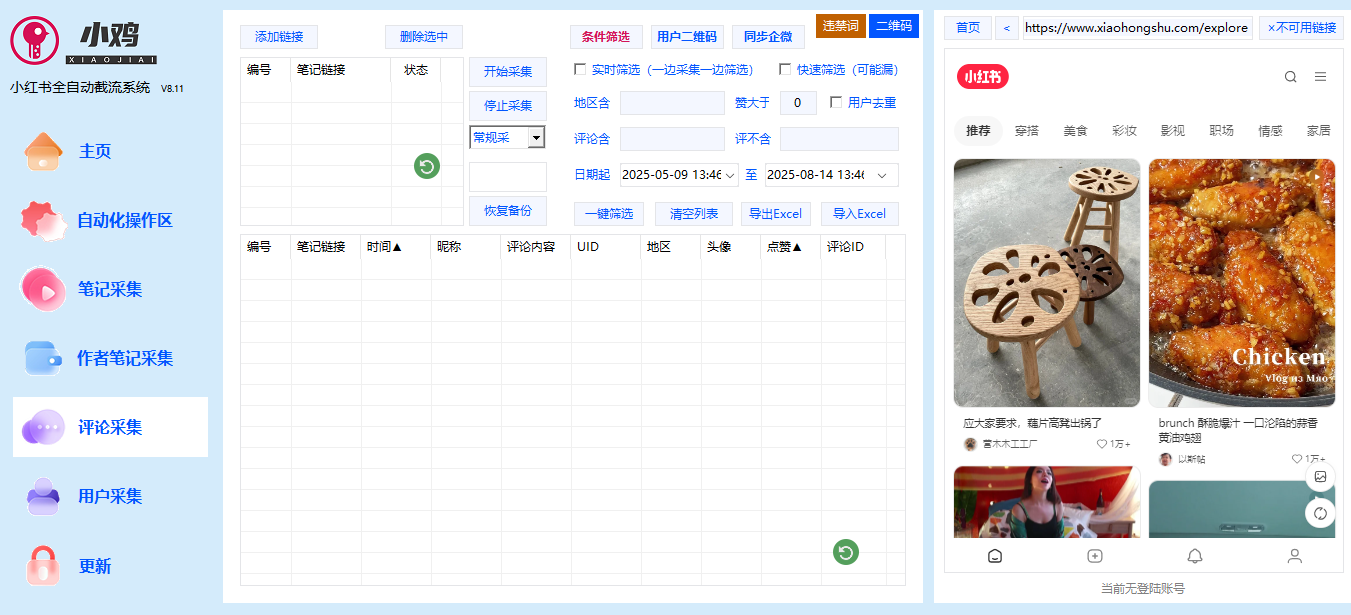Click the 恢复备份 button
The height and width of the screenshot is (615, 1351).
tap(508, 211)
